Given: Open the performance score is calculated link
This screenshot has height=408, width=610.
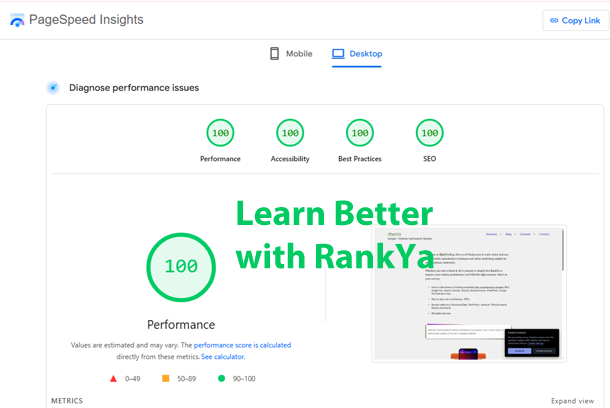Looking at the screenshot, I should (x=242, y=345).
